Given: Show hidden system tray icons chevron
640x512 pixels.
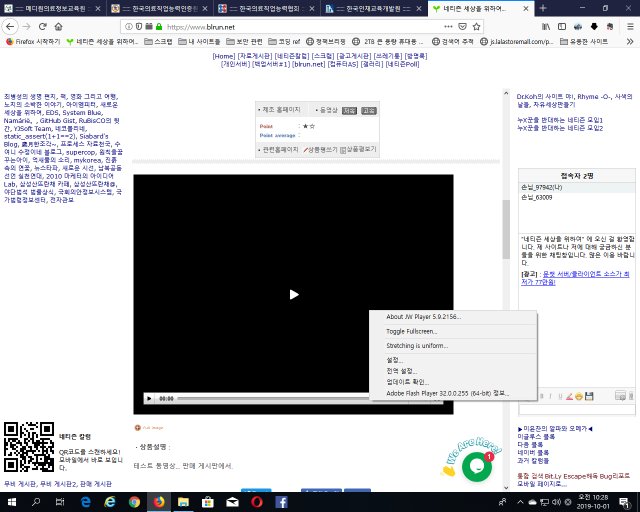Looking at the screenshot, I should point(520,502).
